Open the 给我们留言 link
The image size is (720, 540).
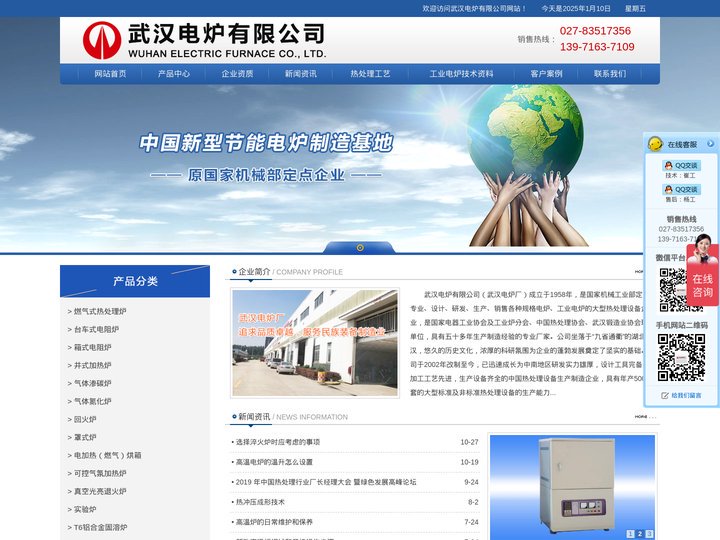pyautogui.click(x=681, y=395)
